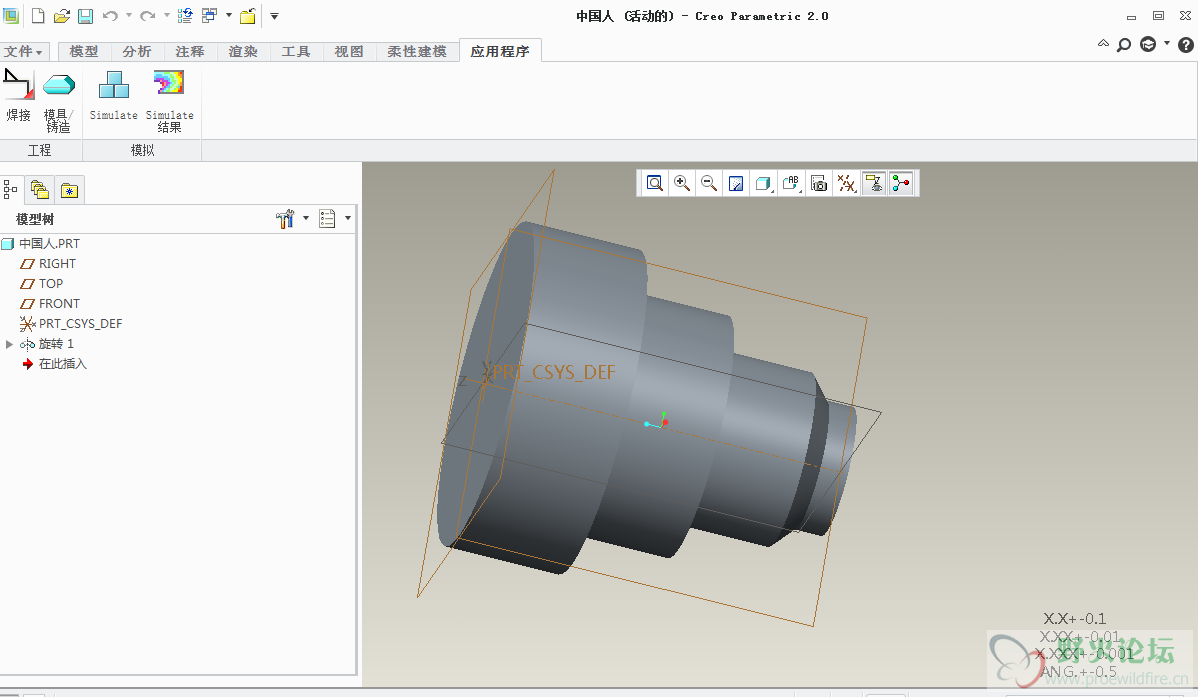Image resolution: width=1198 pixels, height=697 pixels.
Task: Click the 工程 group label
Action: pos(40,151)
